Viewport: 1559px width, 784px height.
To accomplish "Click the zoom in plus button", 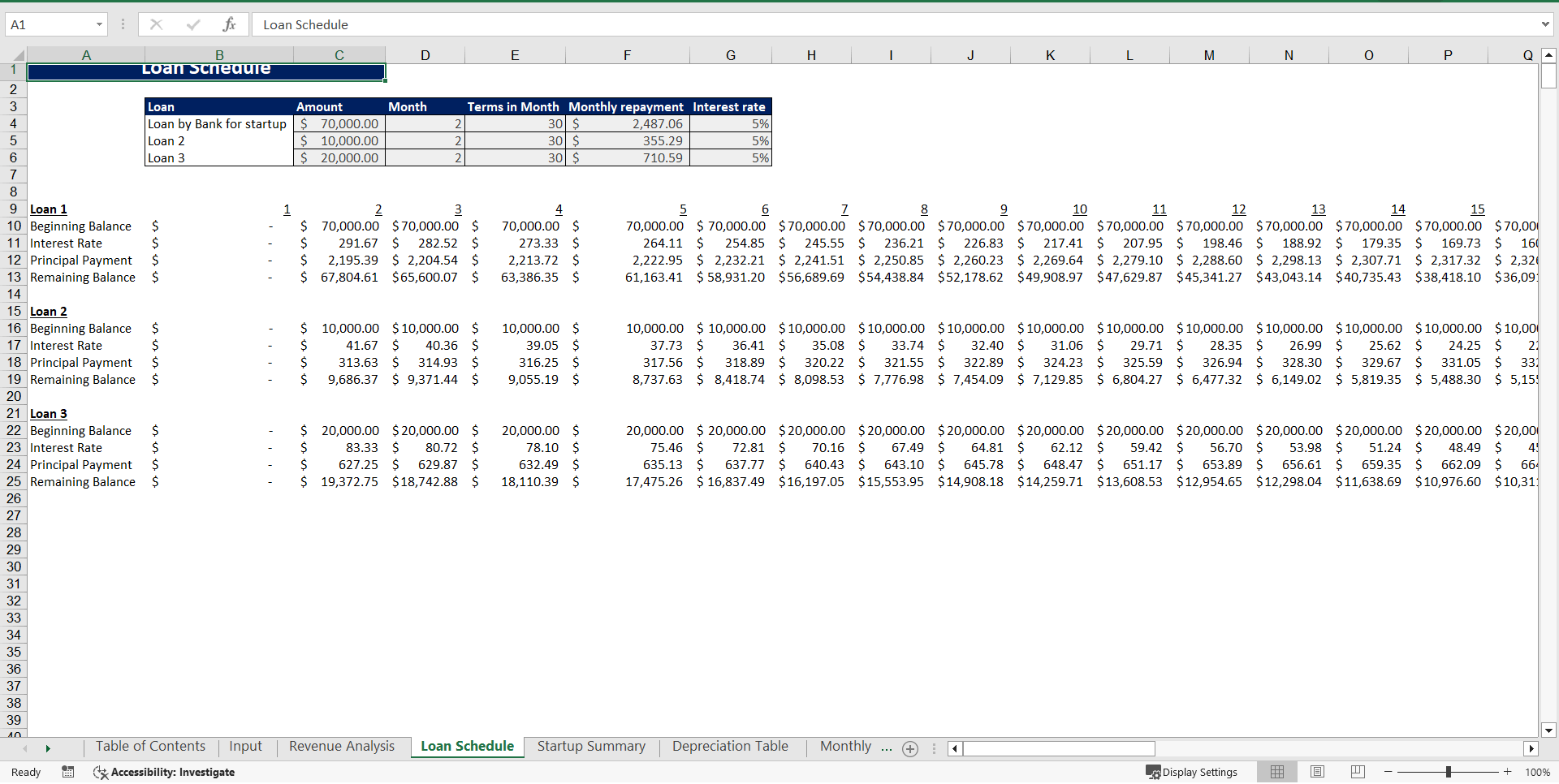I will [1507, 772].
